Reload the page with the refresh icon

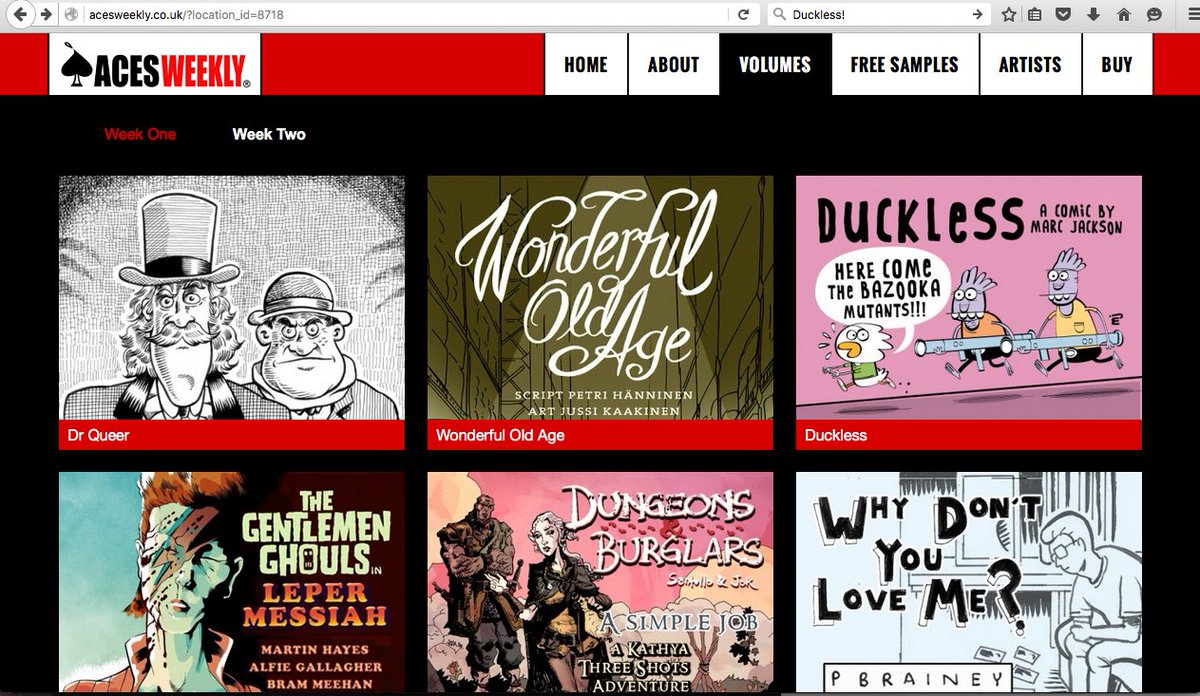pos(743,15)
